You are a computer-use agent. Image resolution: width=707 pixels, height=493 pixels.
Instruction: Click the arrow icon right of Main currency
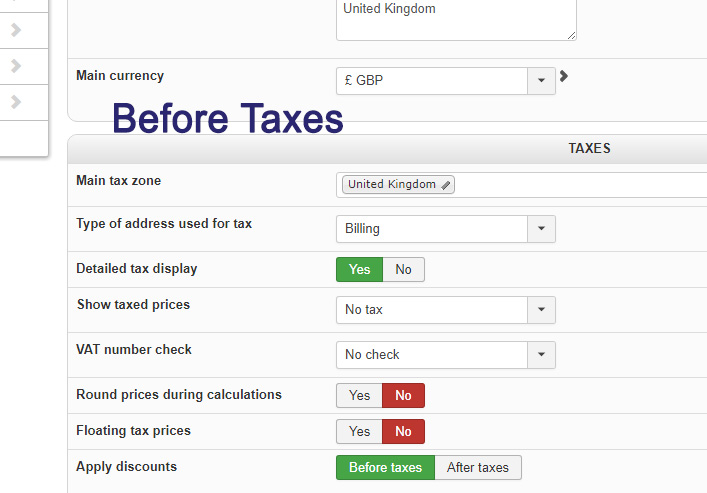564,76
